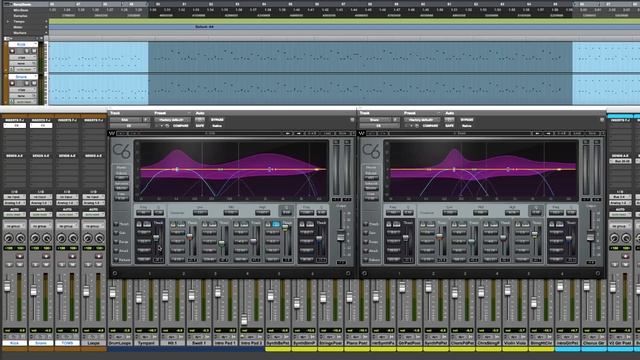
Task: Click the Output fader of the Snare C6 plugin
Action: click(591, 236)
